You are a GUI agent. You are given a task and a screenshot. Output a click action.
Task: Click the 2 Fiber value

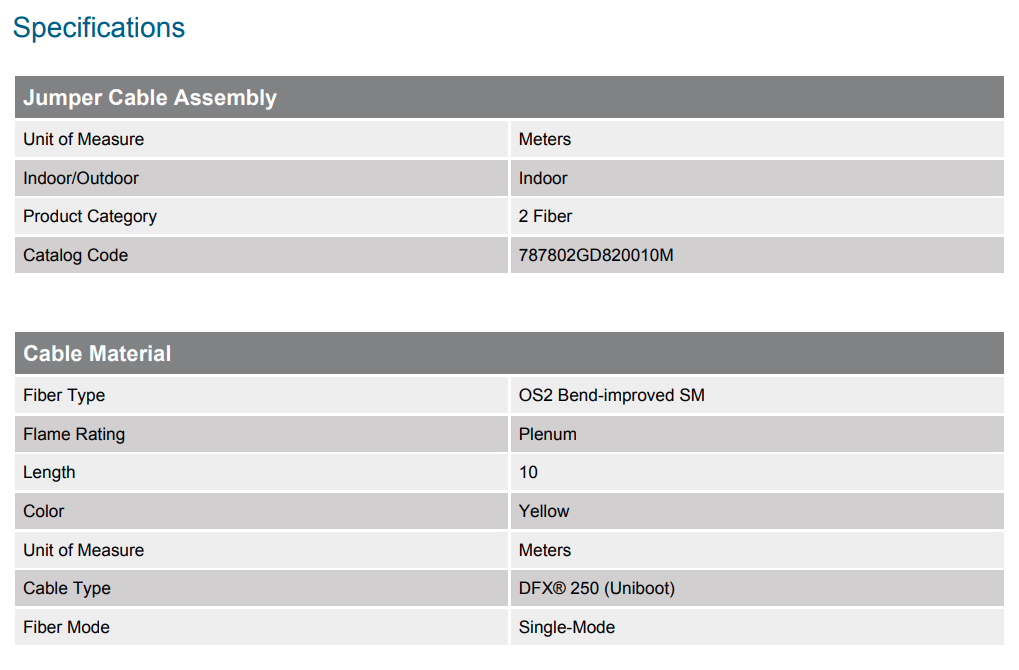[x=545, y=216]
